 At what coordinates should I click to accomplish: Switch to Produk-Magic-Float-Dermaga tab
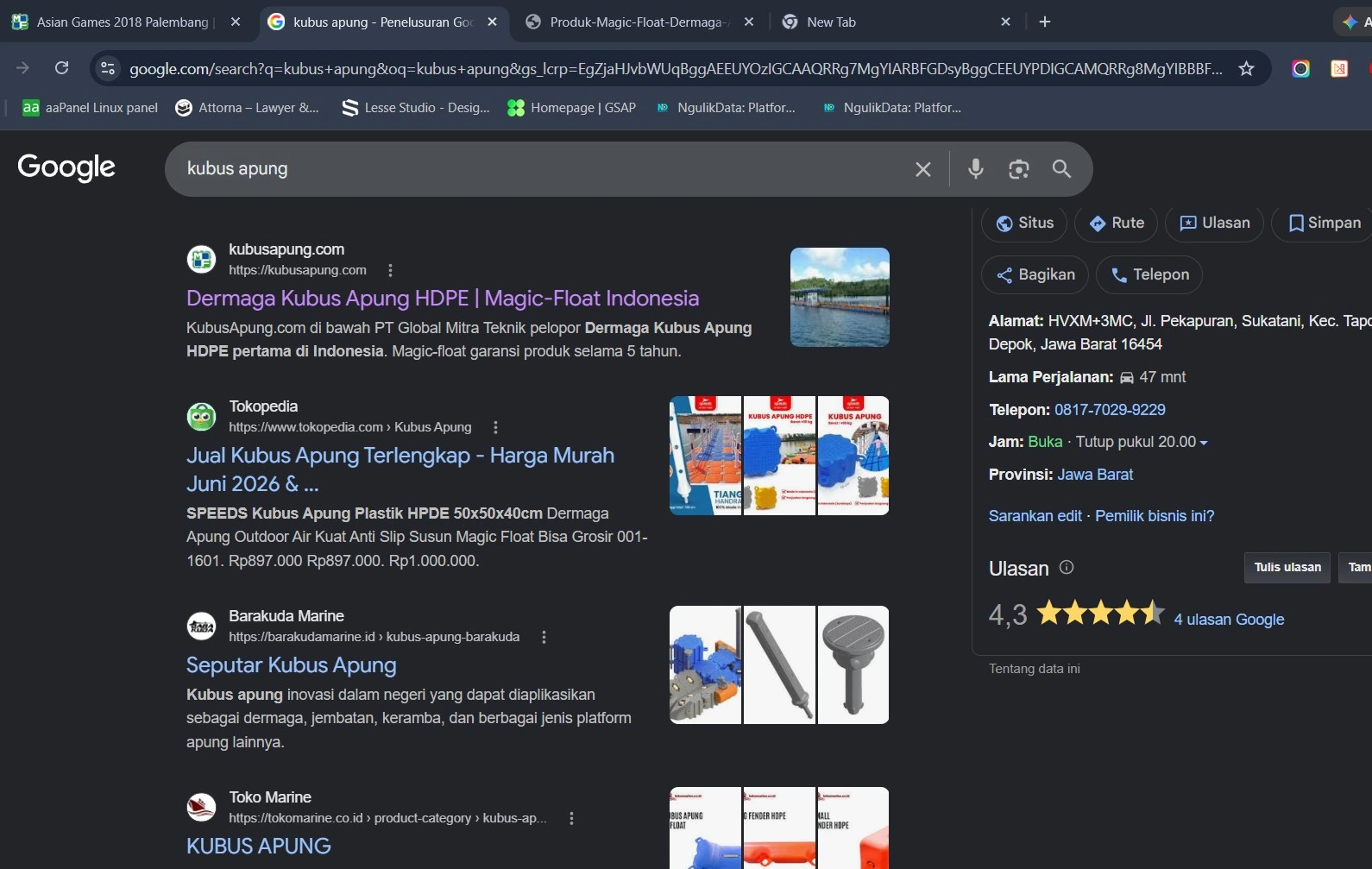click(639, 22)
